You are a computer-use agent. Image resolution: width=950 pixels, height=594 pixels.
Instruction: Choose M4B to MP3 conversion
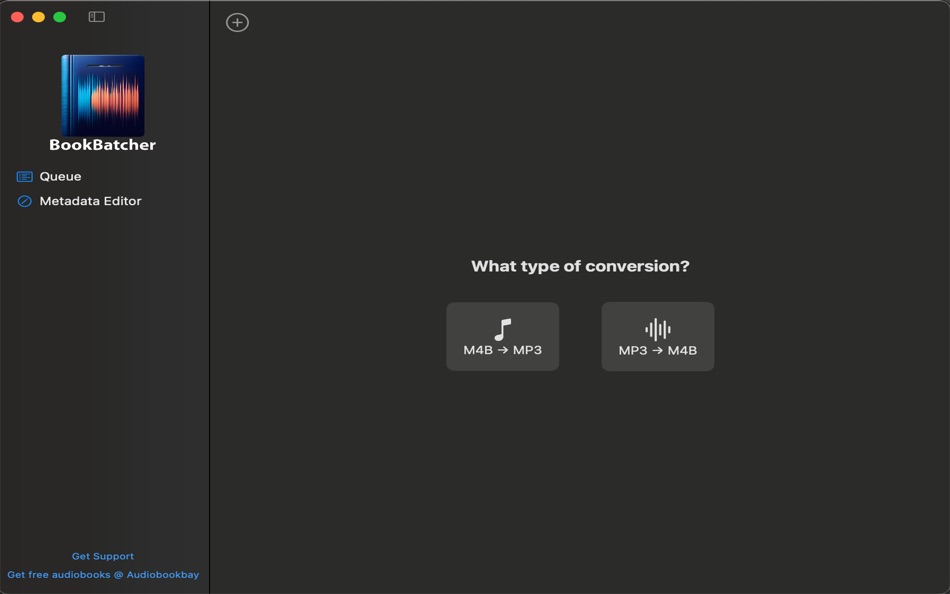click(502, 336)
